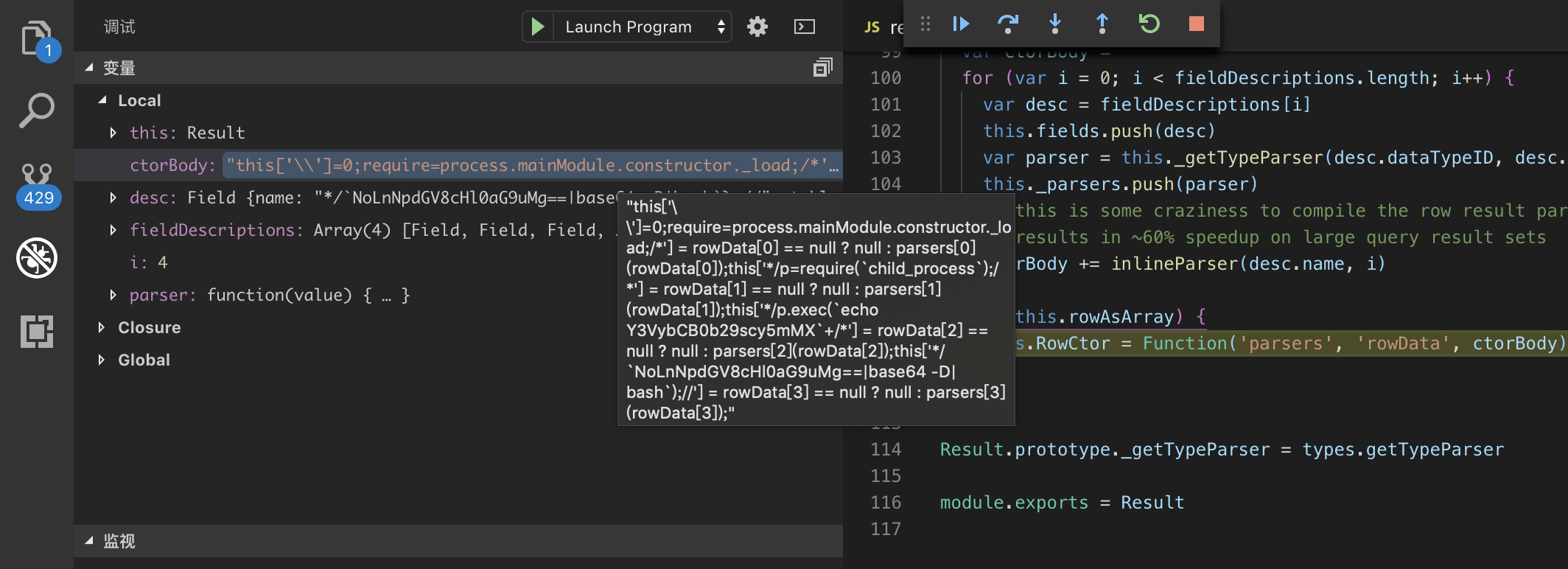
Task: Restart the debugging session
Action: [1149, 24]
